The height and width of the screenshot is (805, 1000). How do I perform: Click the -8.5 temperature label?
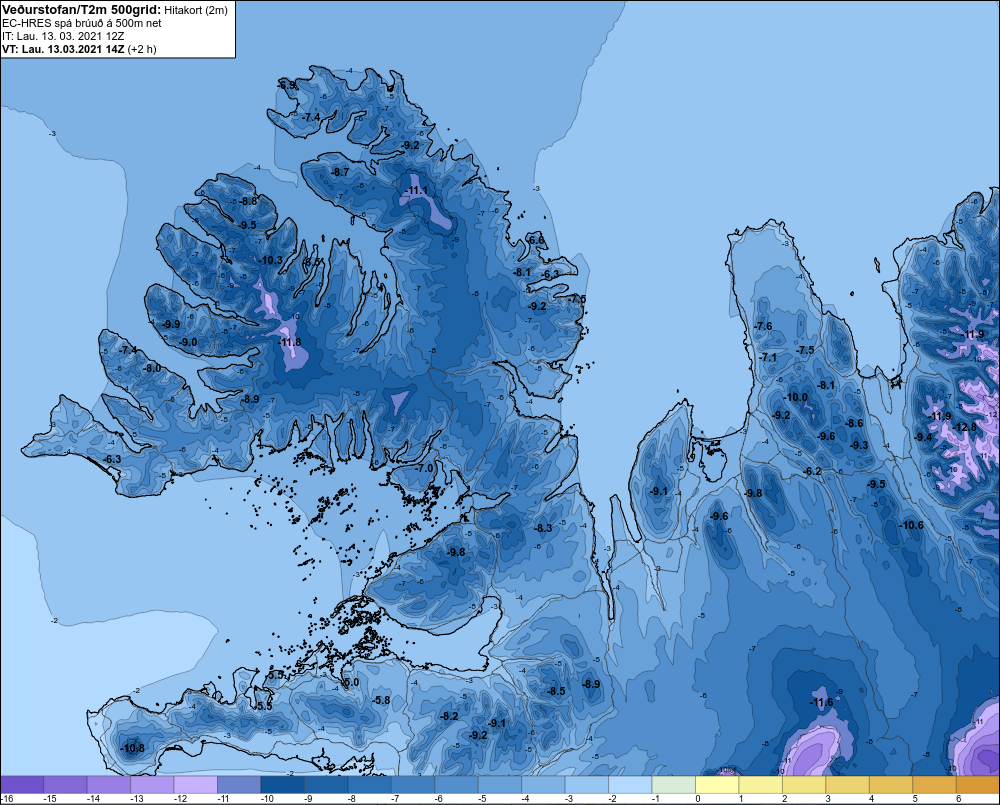[x=556, y=691]
